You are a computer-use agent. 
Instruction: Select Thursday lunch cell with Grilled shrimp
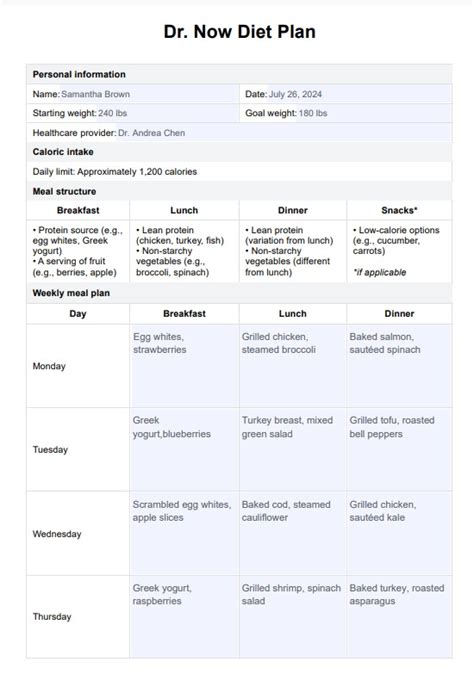tap(293, 617)
